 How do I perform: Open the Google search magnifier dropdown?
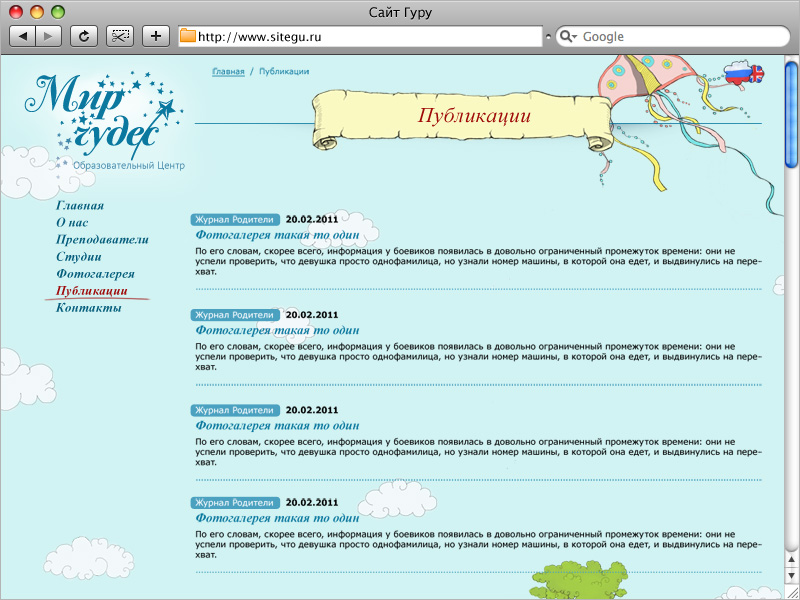tap(568, 37)
